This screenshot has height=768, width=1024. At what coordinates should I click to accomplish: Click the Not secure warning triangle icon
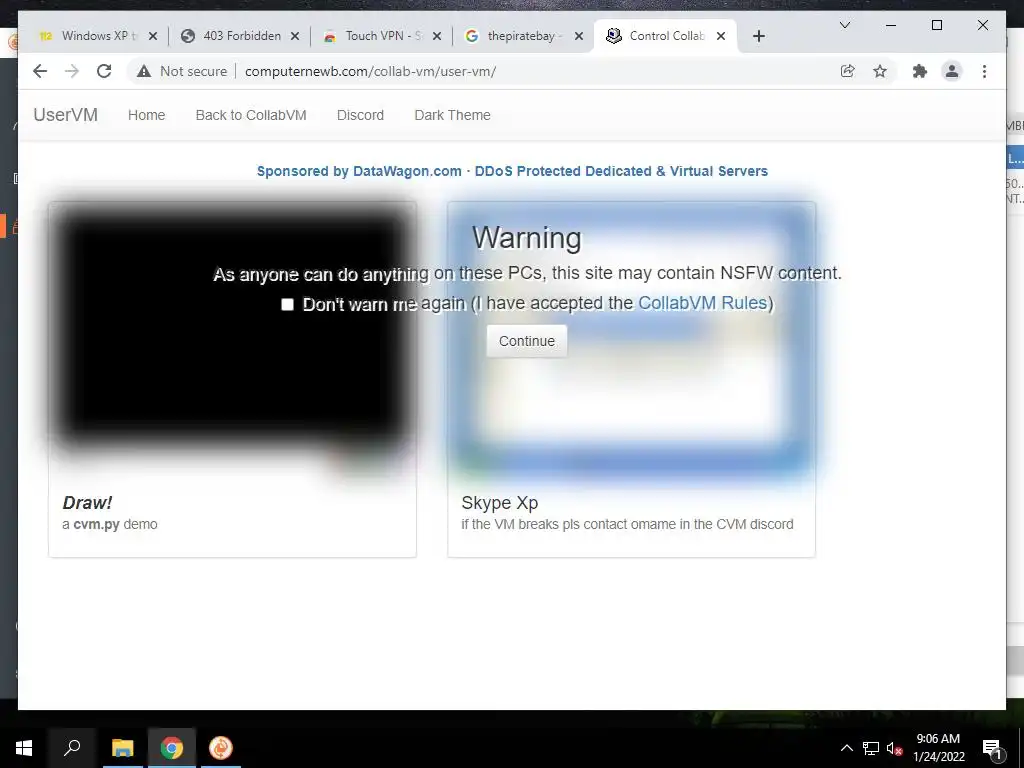coord(144,71)
